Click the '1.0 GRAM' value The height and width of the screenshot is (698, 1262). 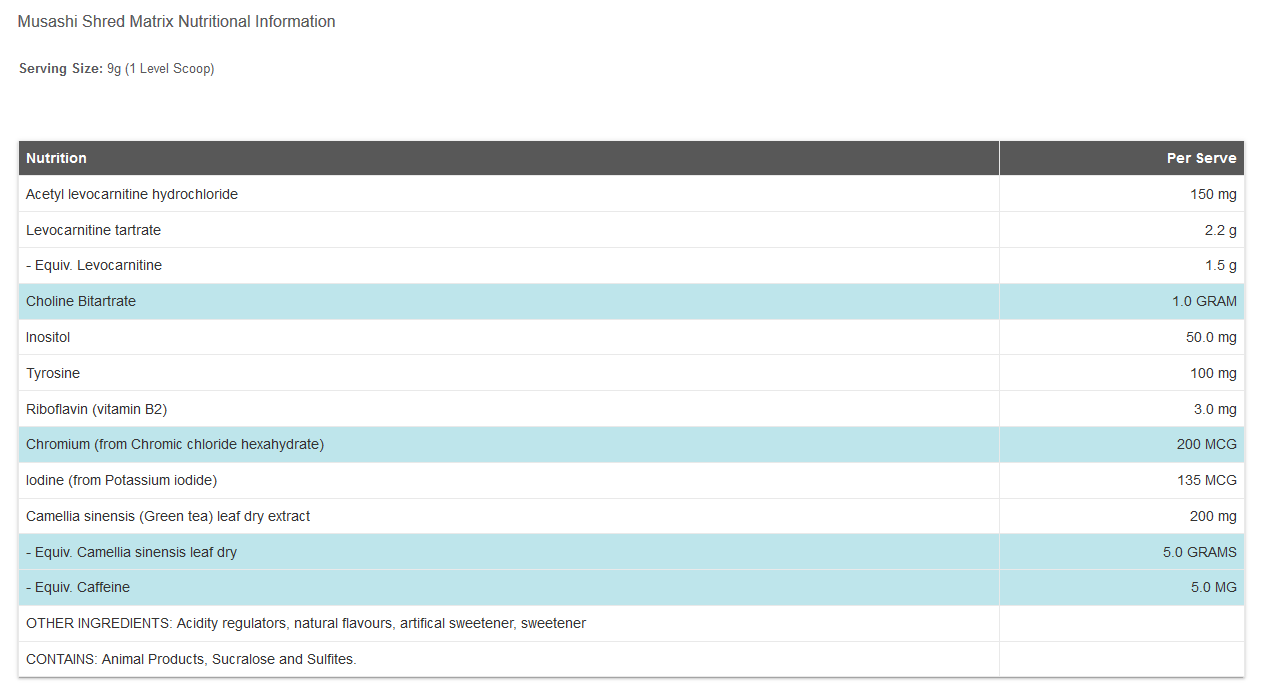(x=1204, y=301)
